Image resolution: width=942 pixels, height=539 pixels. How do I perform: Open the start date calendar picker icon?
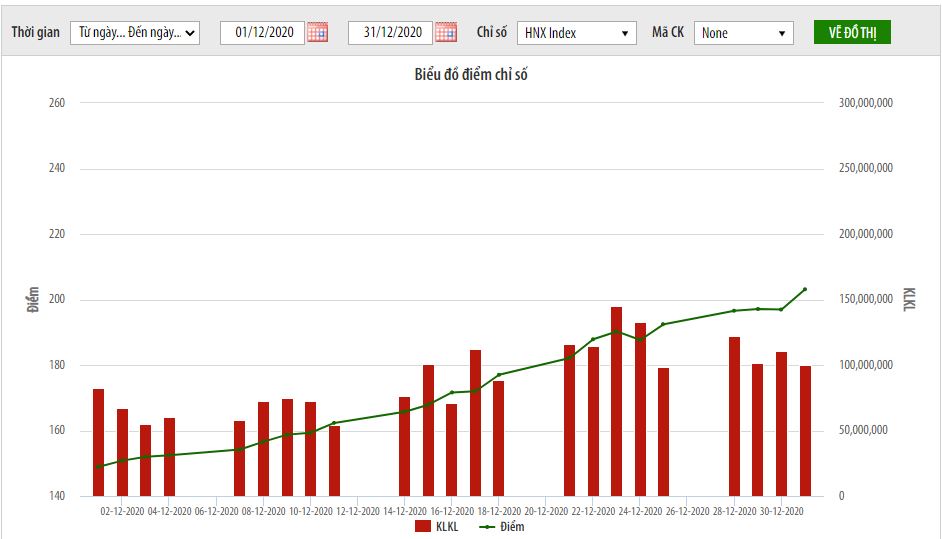[x=317, y=32]
